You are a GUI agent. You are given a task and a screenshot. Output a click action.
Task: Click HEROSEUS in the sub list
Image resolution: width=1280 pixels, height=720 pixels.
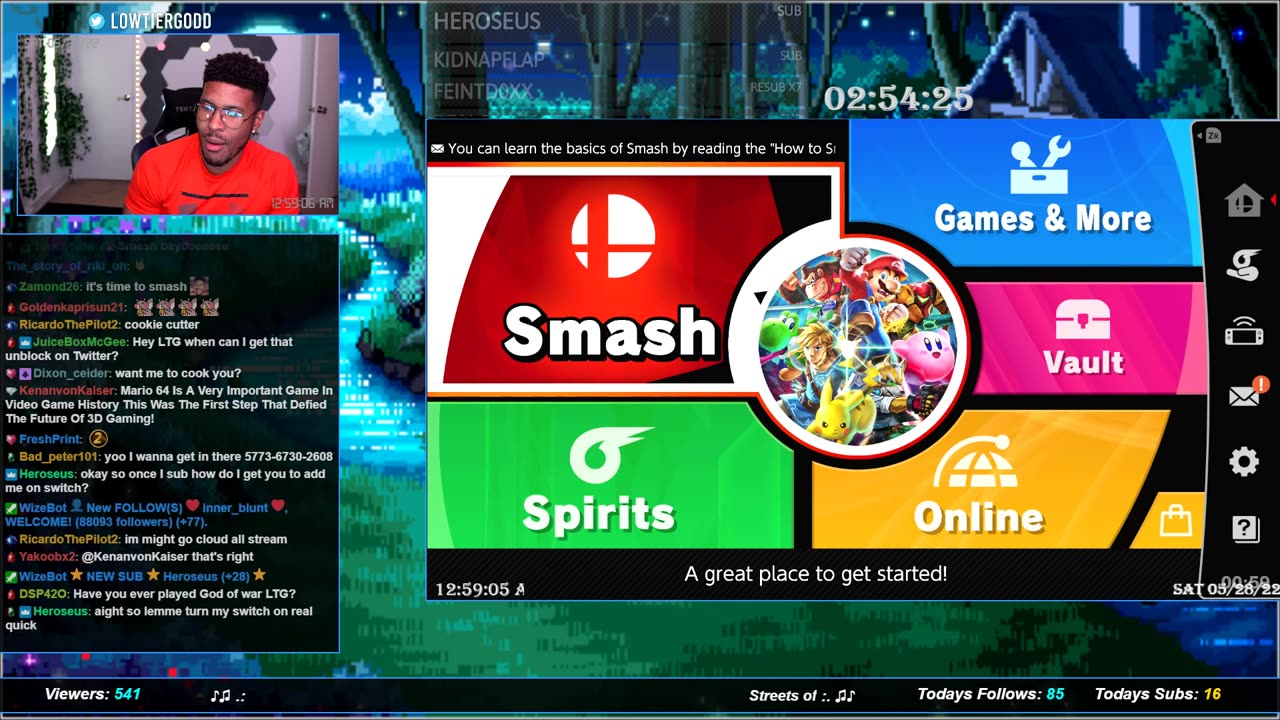click(487, 21)
